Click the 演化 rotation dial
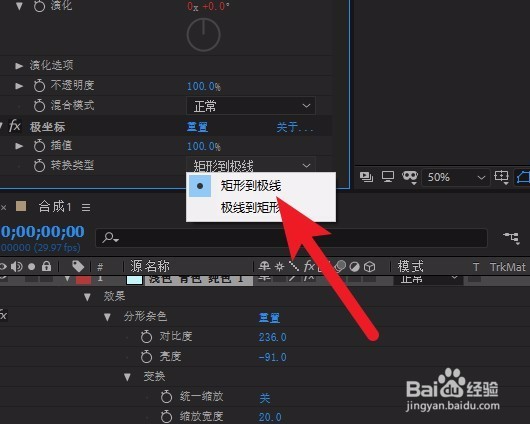 click(x=203, y=34)
